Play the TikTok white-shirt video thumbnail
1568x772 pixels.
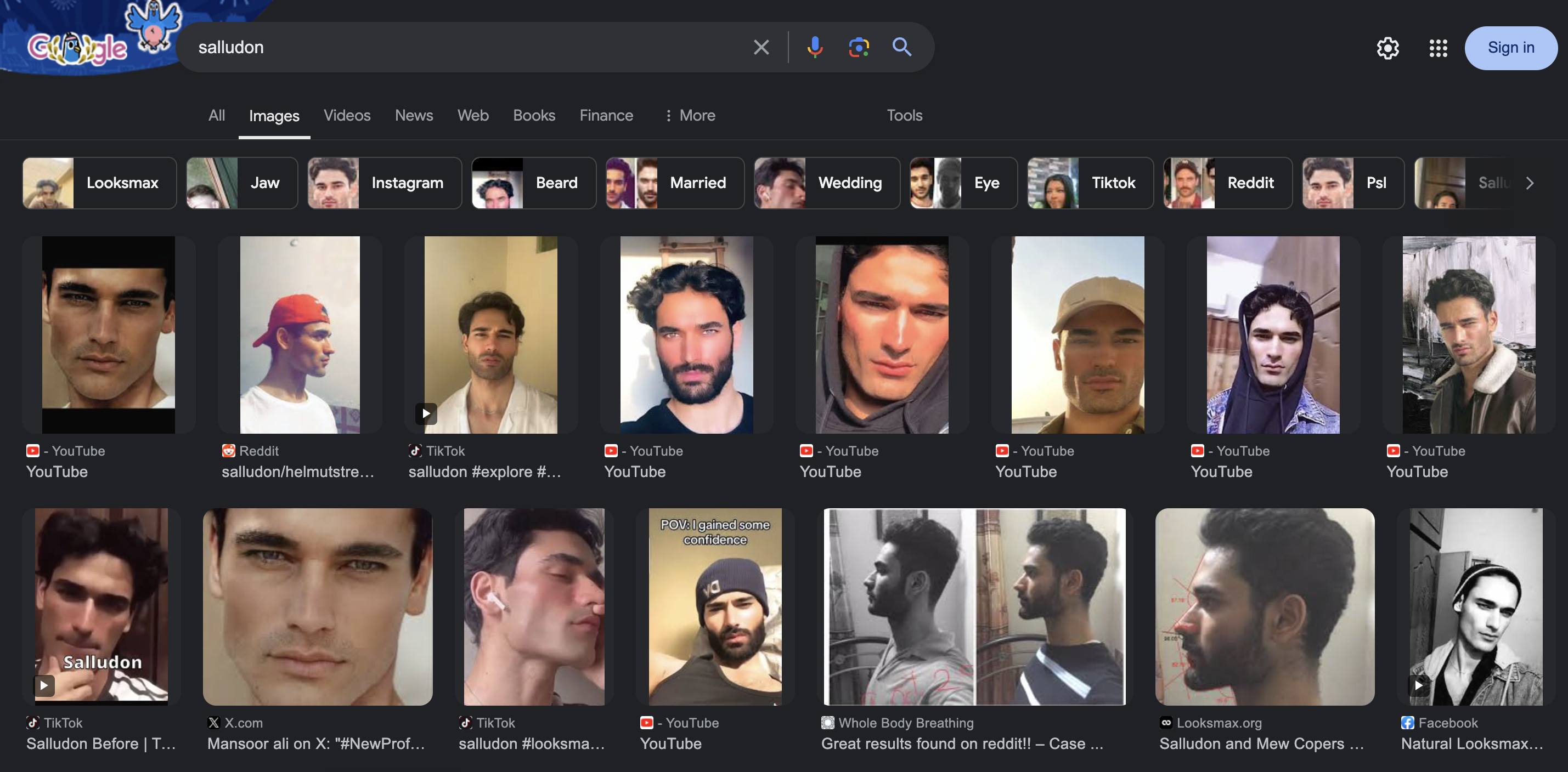tap(490, 334)
